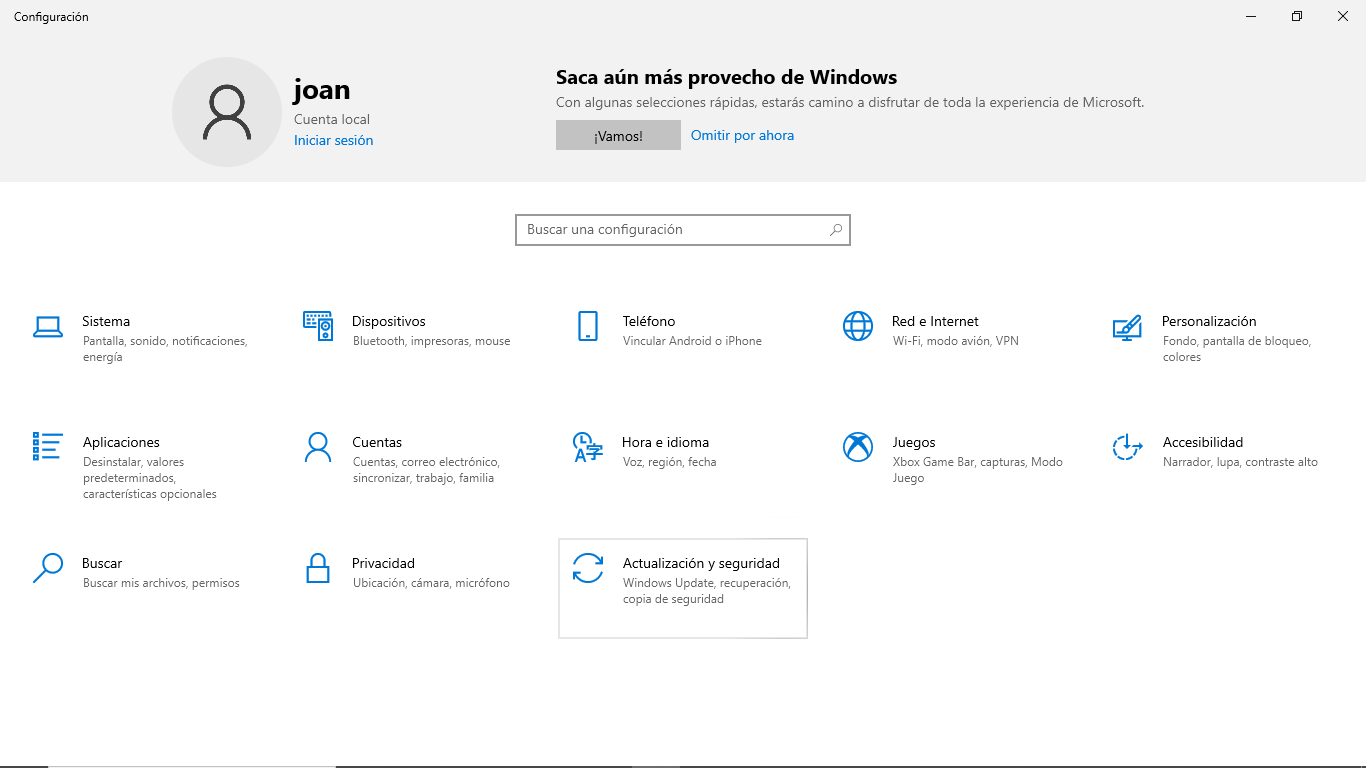Screen dimensions: 1366x768
Task: Click the Personalización paintbrush icon
Action: [1127, 327]
